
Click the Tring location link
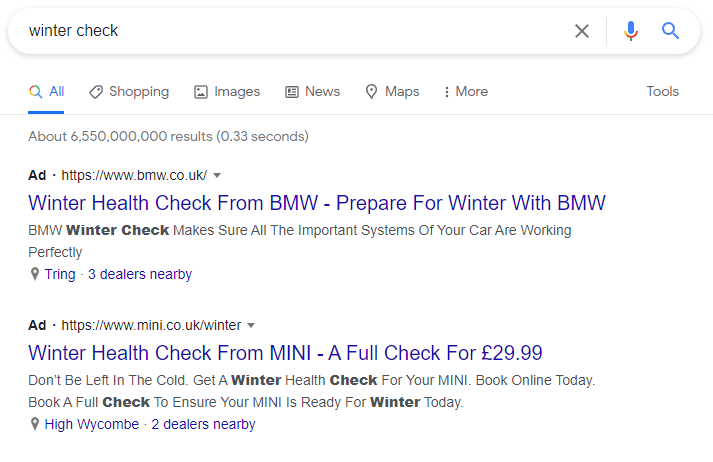click(60, 274)
